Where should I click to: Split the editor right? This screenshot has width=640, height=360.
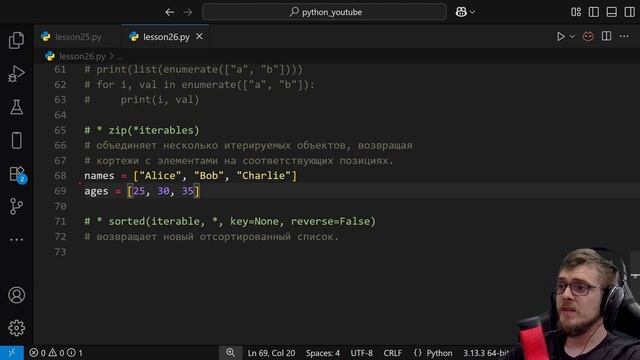tap(607, 36)
